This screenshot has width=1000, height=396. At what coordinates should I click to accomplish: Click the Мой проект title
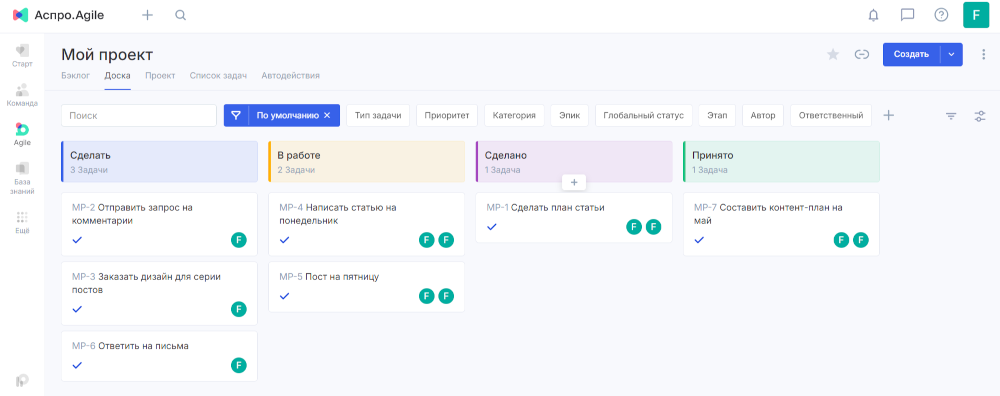point(107,54)
